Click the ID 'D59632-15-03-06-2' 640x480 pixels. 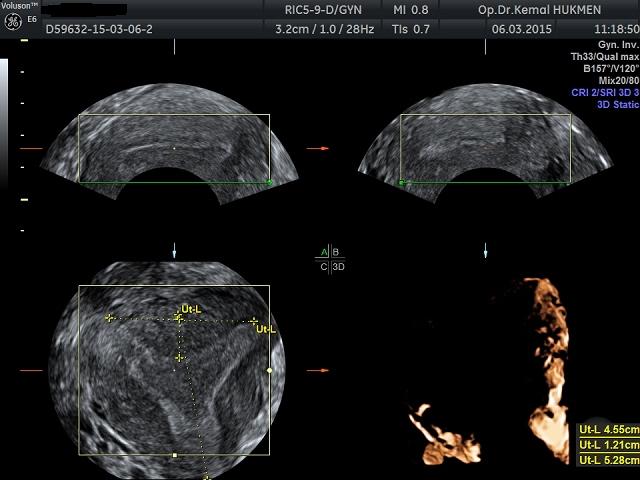click(99, 29)
